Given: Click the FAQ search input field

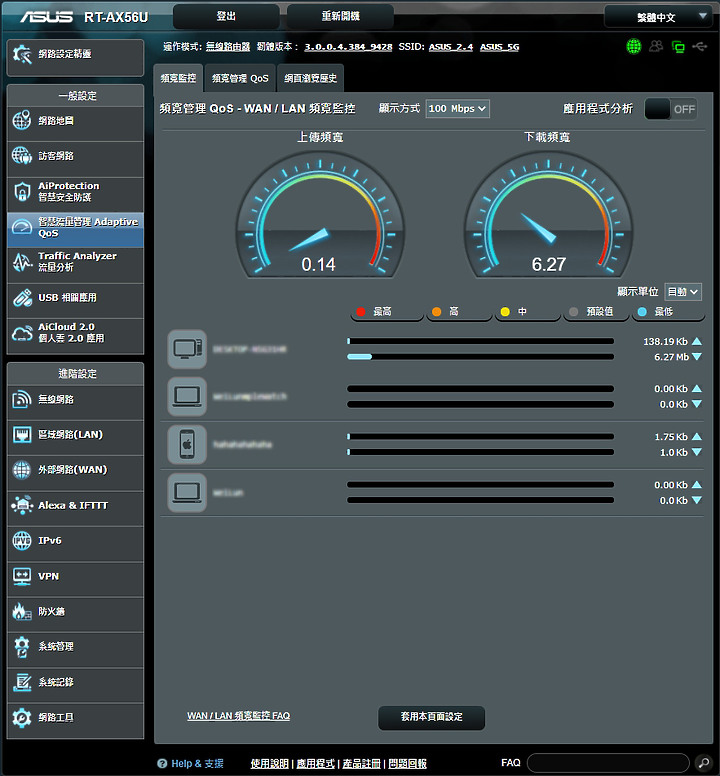Looking at the screenshot, I should pos(608,763).
